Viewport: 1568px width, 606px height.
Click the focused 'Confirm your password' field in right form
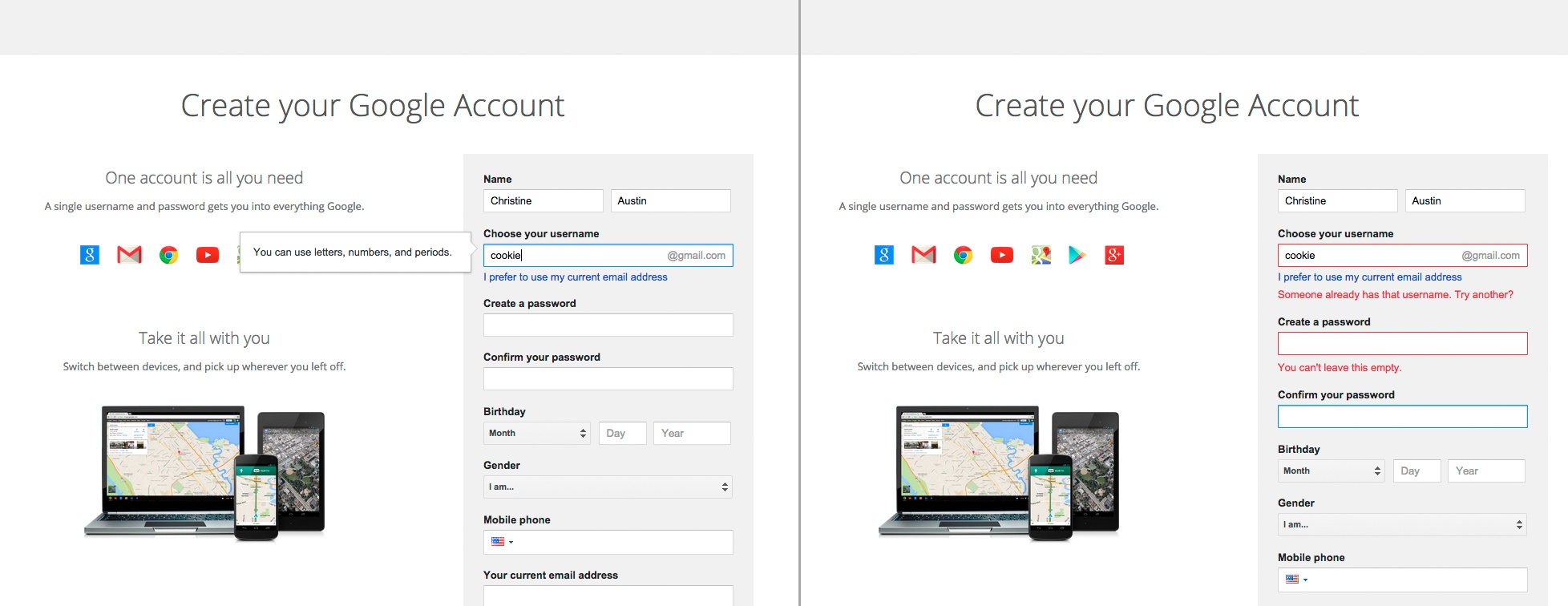[x=1403, y=416]
